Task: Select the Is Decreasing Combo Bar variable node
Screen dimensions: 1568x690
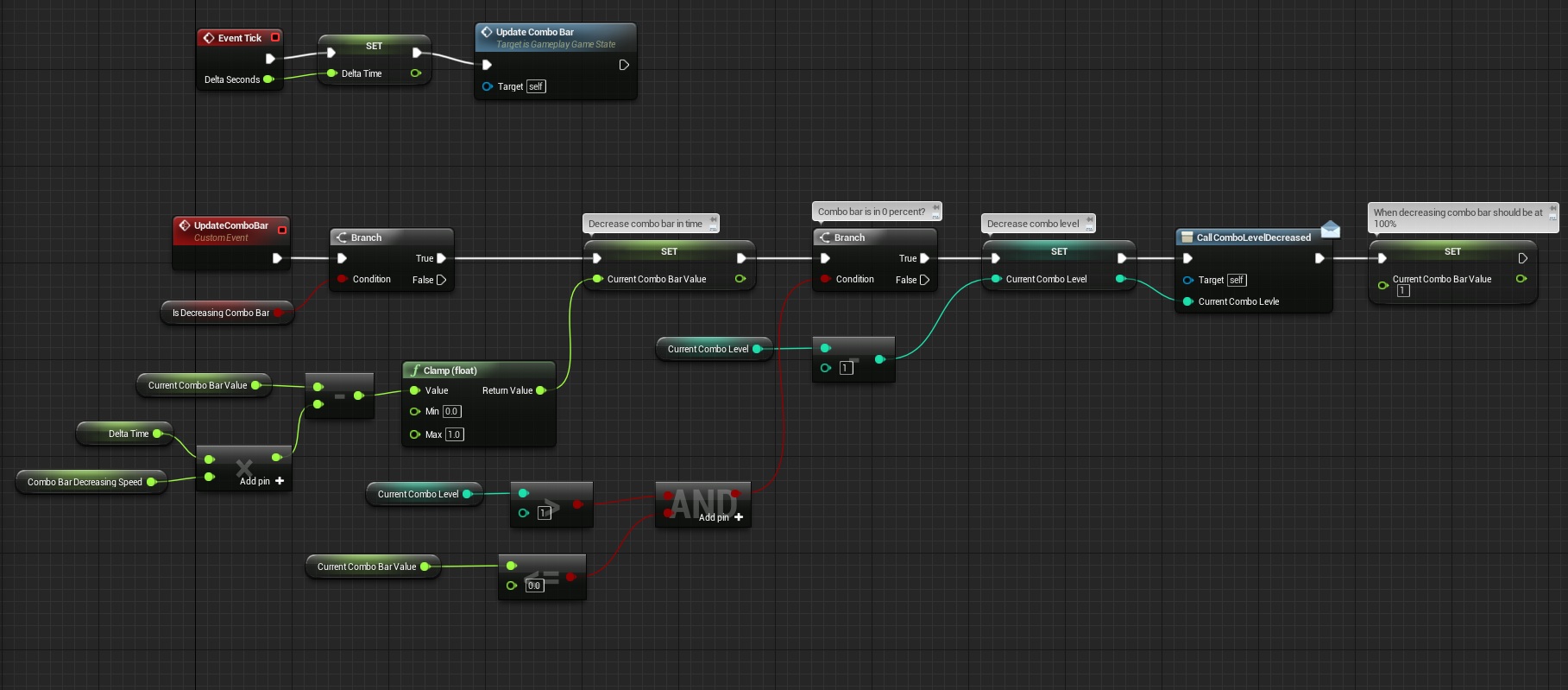Action: point(227,313)
